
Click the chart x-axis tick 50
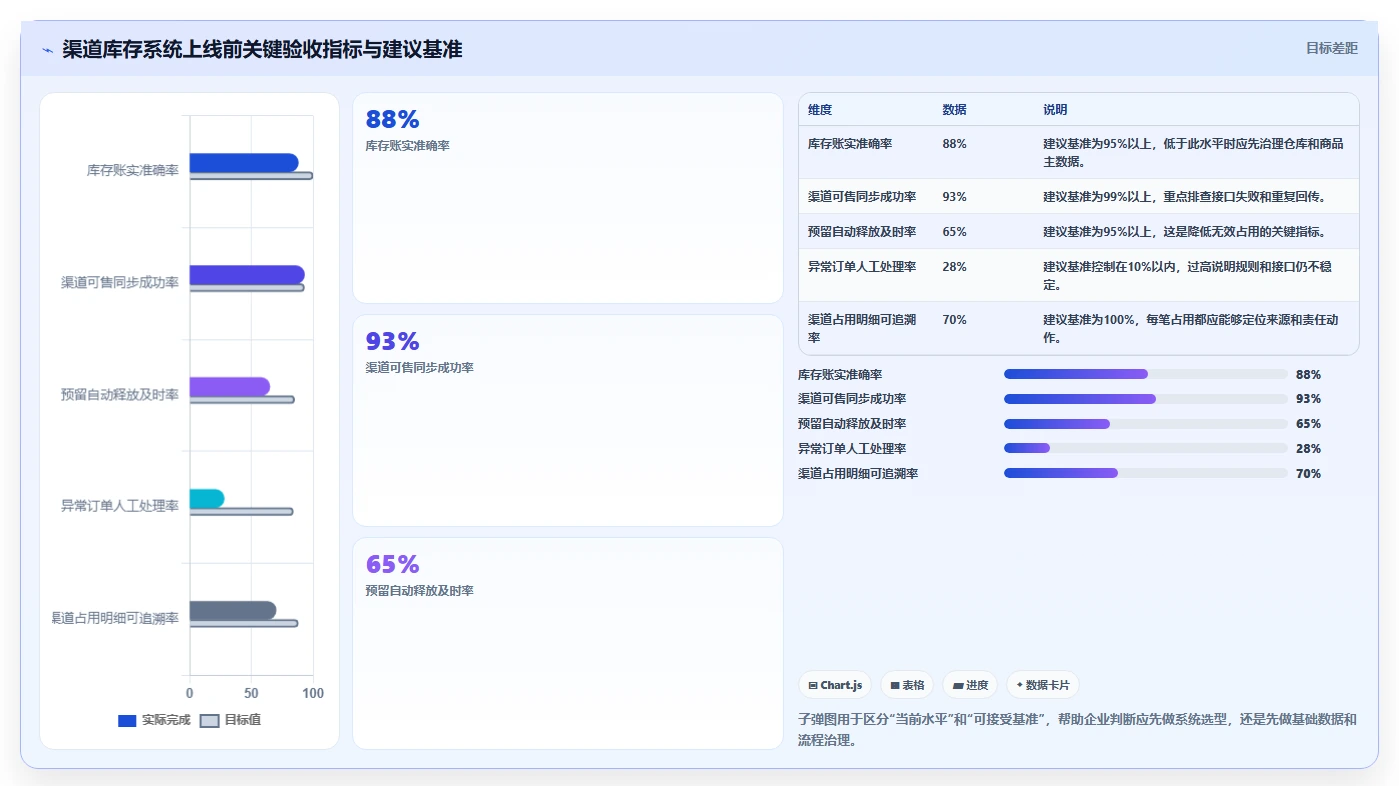[x=251, y=693]
